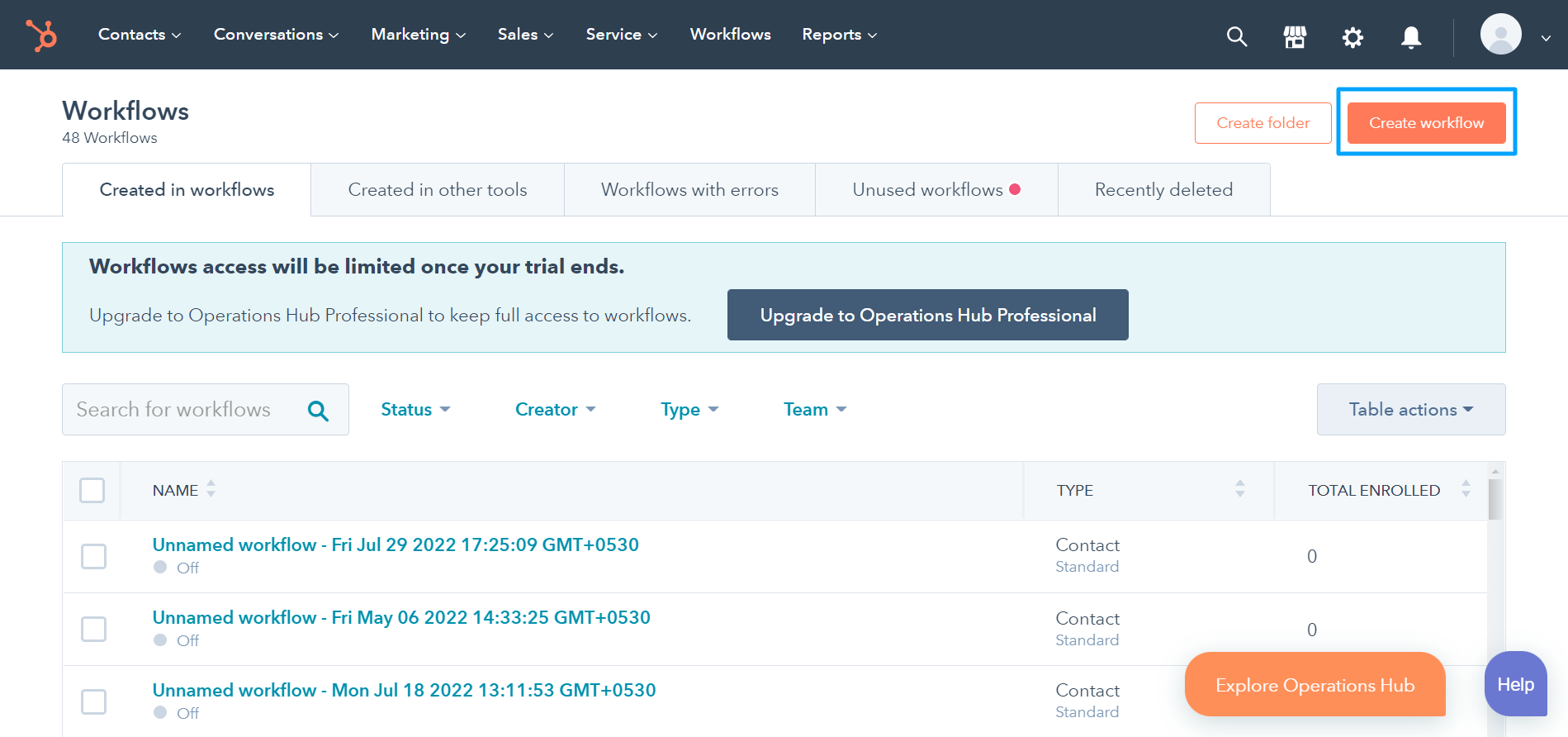This screenshot has width=1568, height=737.
Task: Click Upgrade to Operations Hub Professional button
Action: 928,315
